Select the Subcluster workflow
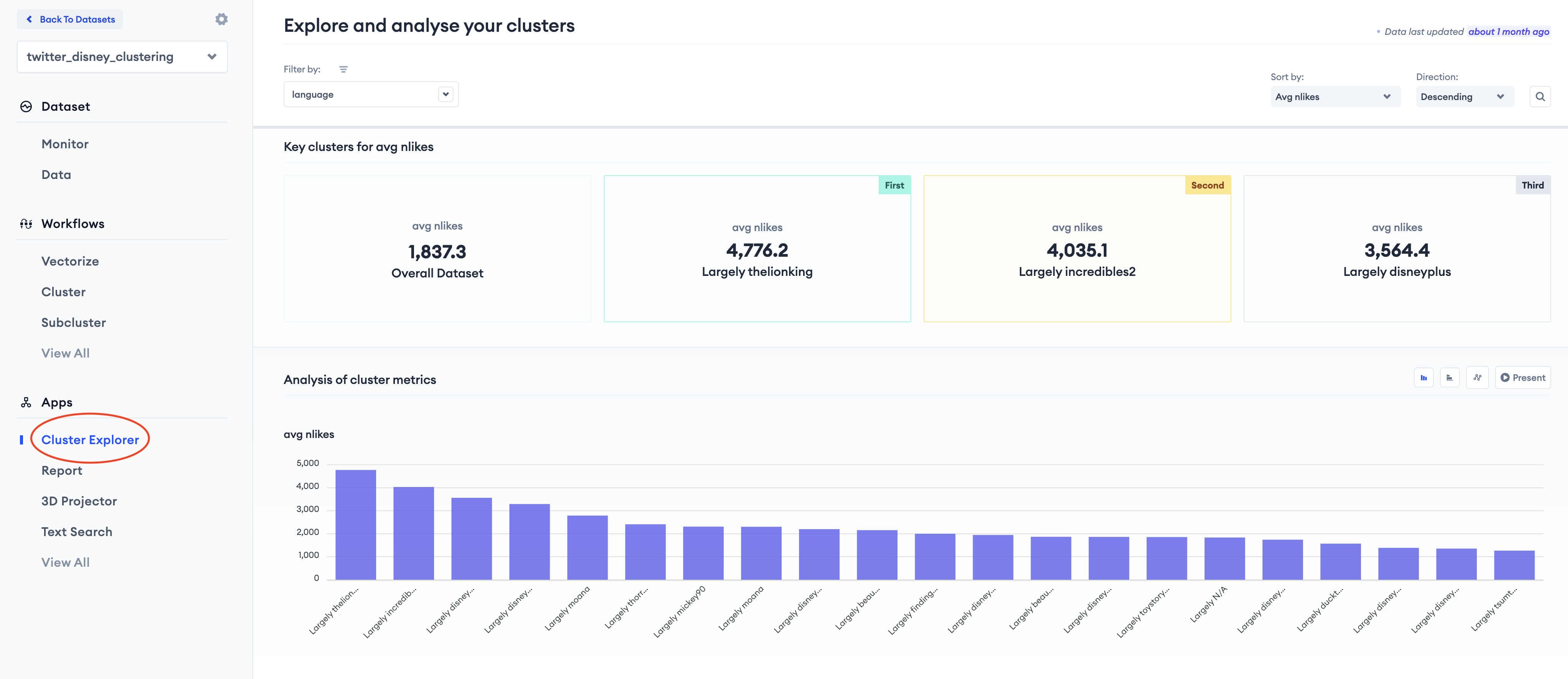 [x=74, y=323]
